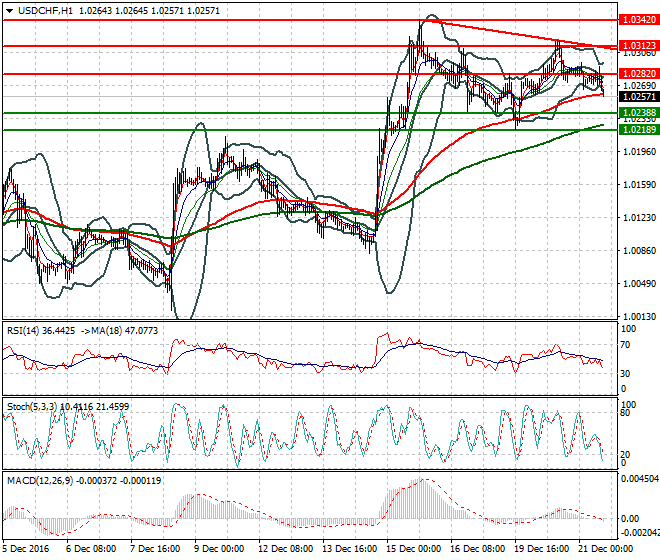Click the MACD 0.004504 scale value
The width and height of the screenshot is (660, 560).
(x=640, y=479)
